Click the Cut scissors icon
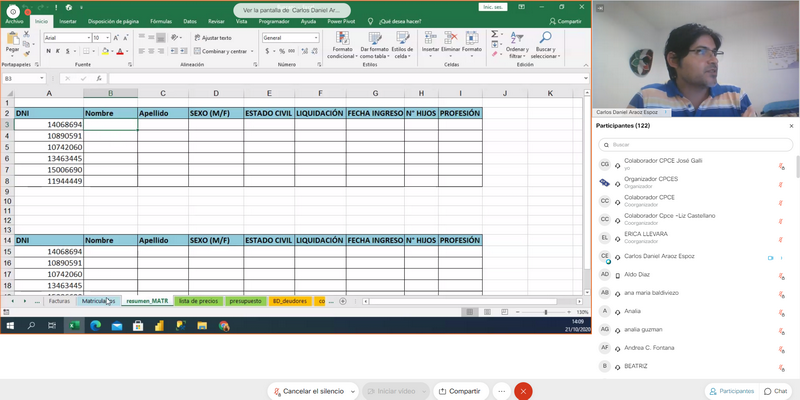This screenshot has height=400, width=800. pyautogui.click(x=27, y=34)
